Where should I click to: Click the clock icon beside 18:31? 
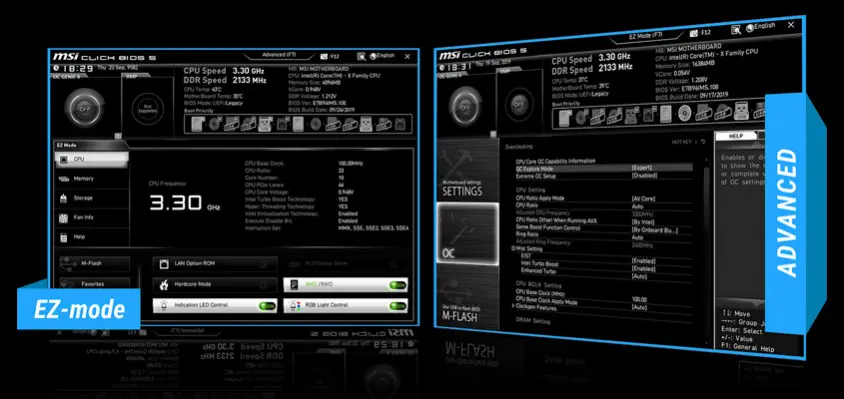[443, 68]
